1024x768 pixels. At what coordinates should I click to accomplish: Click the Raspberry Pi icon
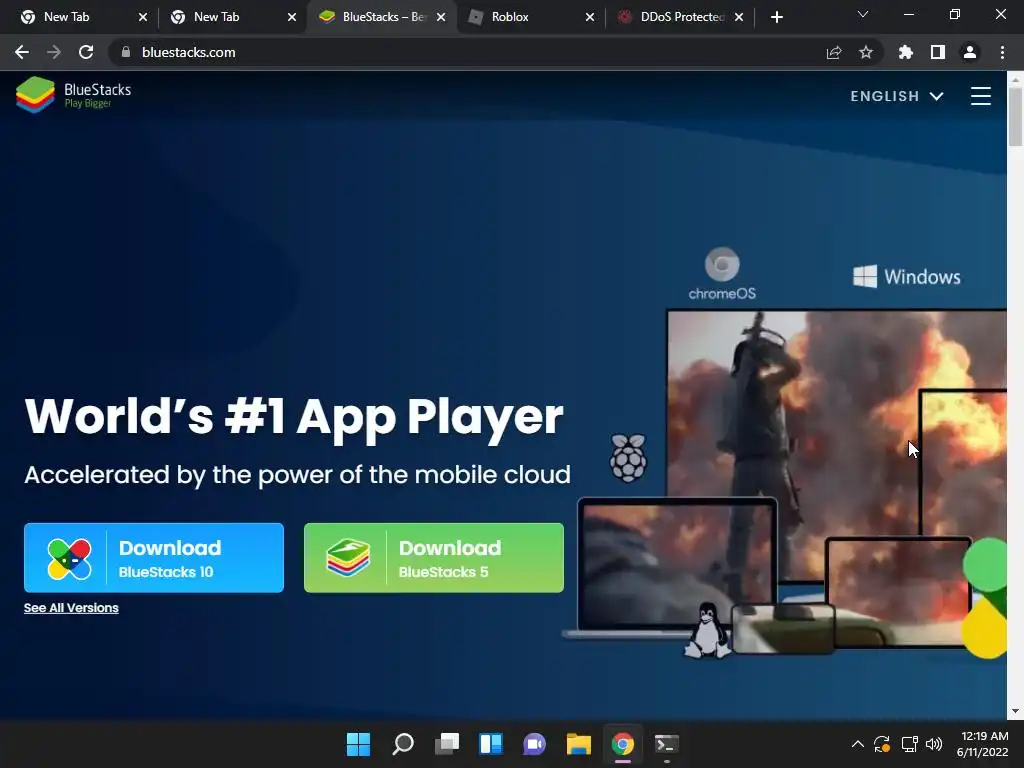tap(628, 458)
